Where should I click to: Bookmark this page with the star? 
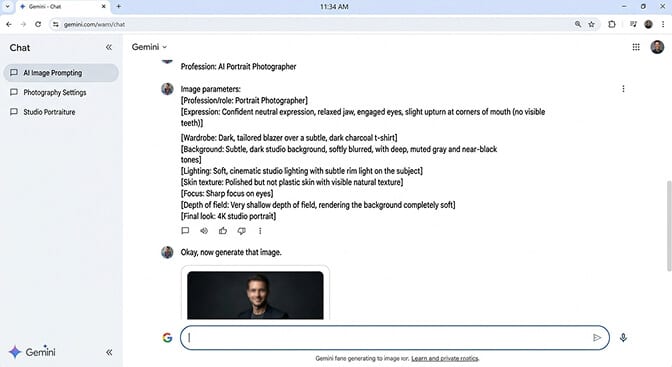coord(591,24)
